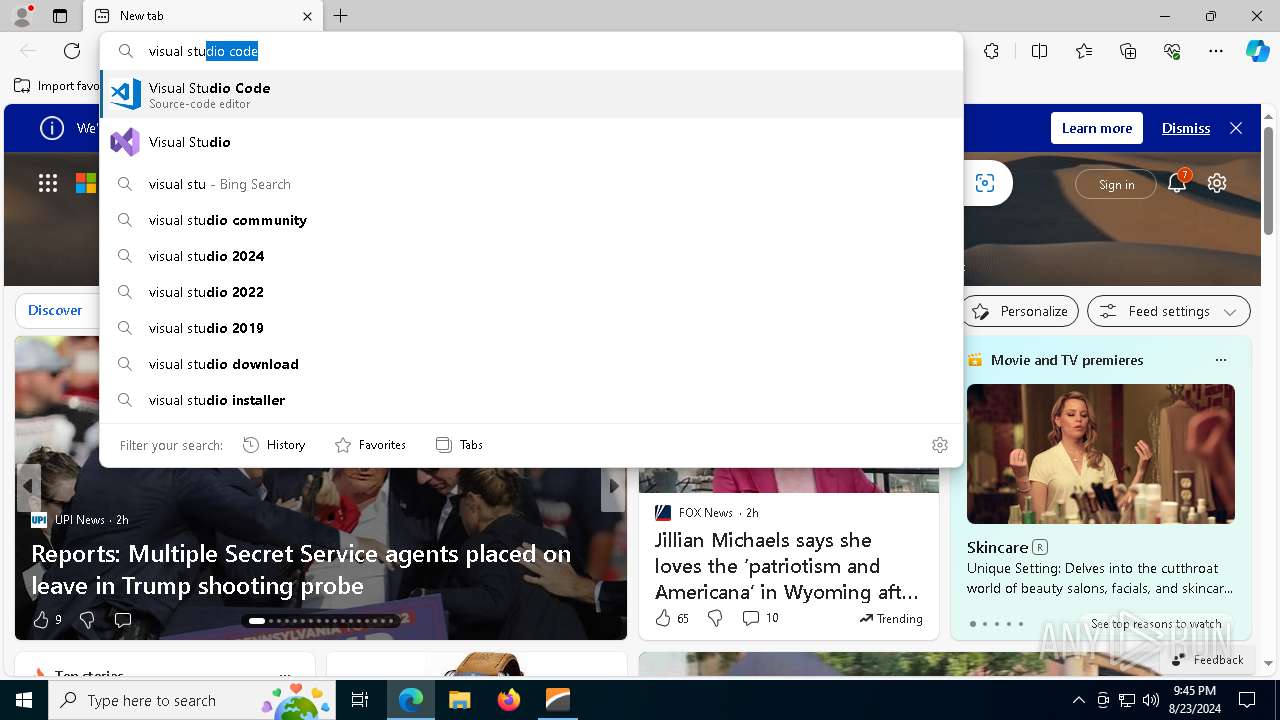Click the Windows taskbar search box
This screenshot has width=1280, height=720.
[193, 700]
